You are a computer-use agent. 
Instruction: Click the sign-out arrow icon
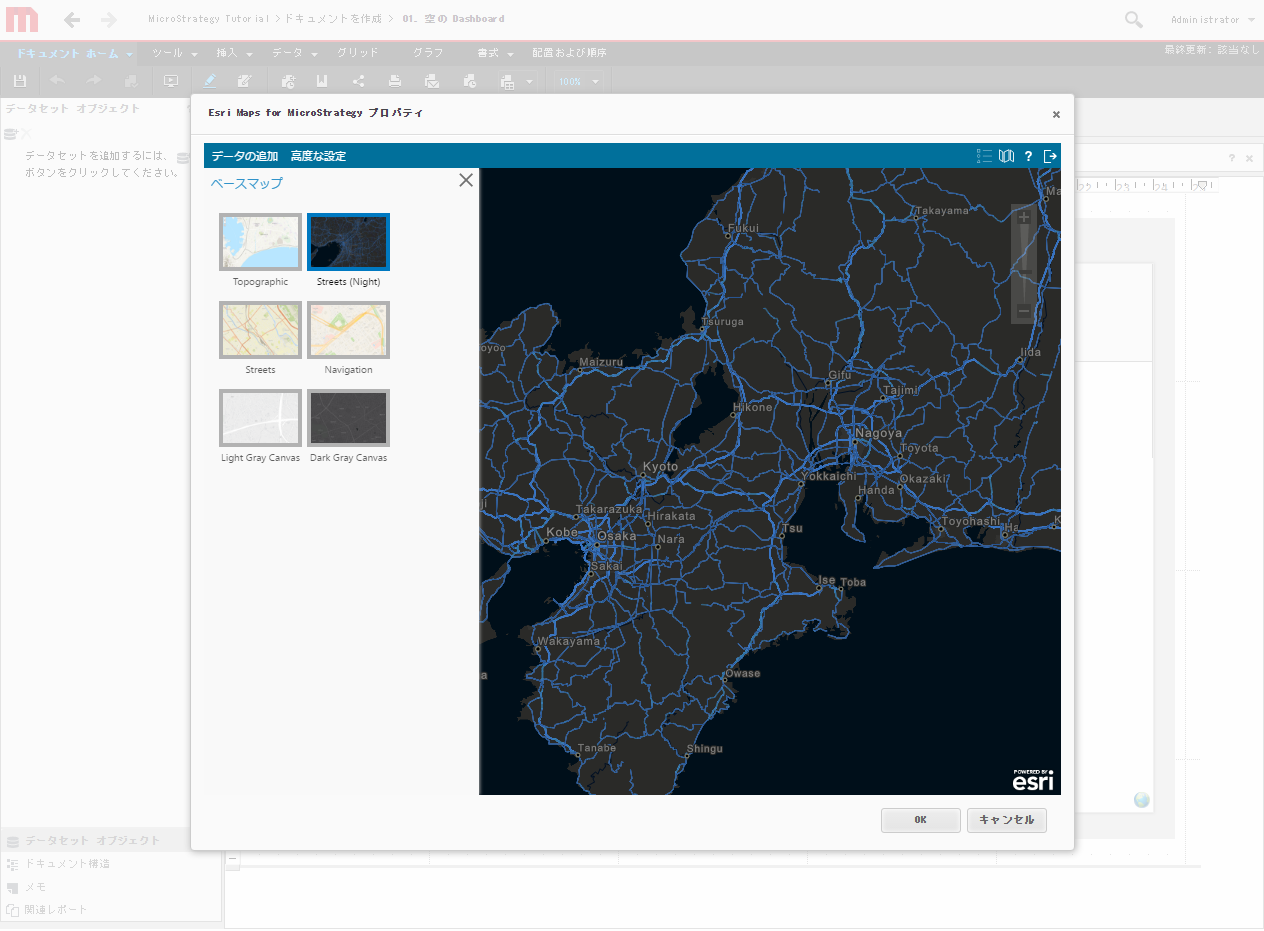[x=1050, y=156]
